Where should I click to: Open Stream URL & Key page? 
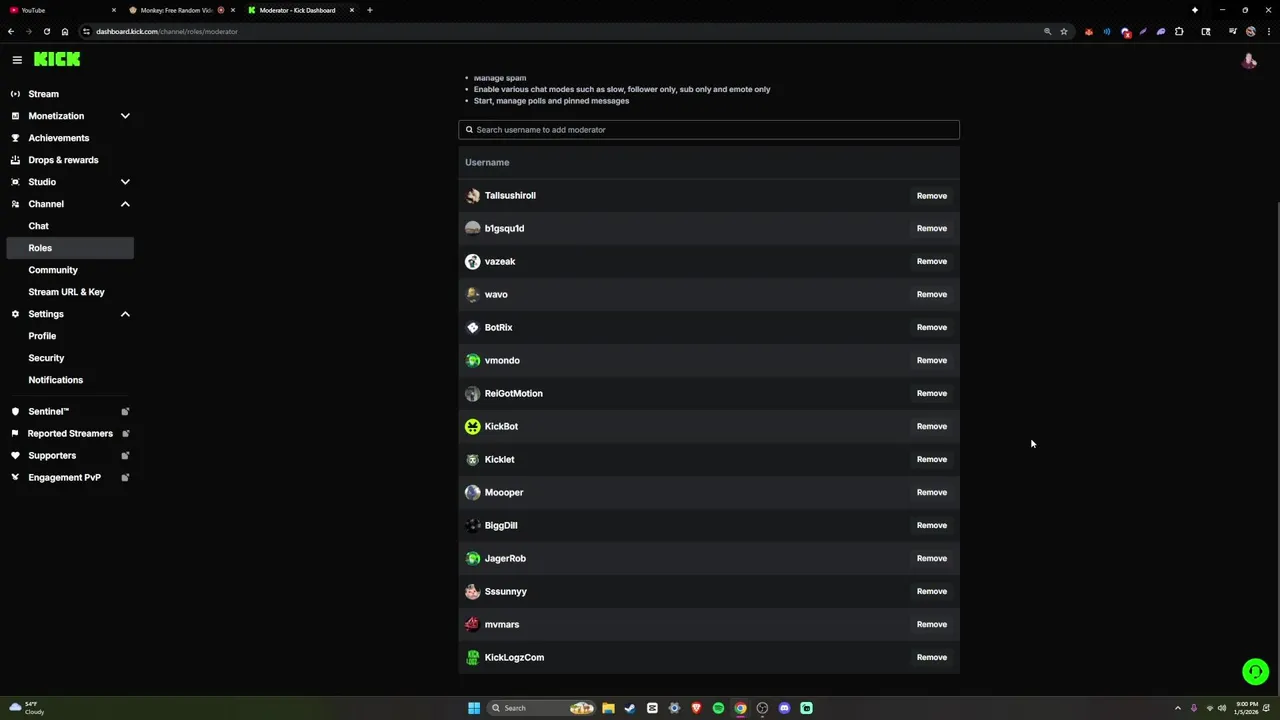(x=66, y=292)
